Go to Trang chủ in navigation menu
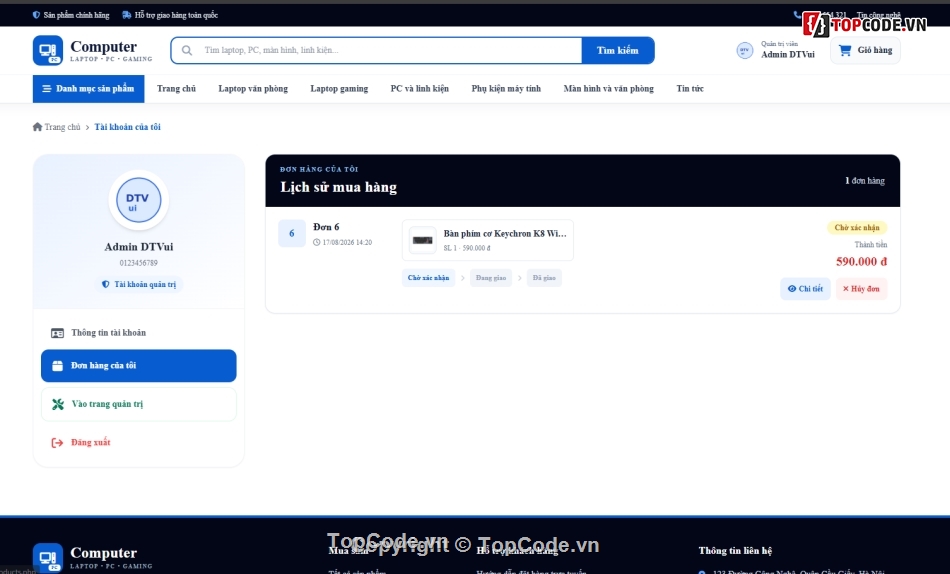This screenshot has height=574, width=950. (x=176, y=88)
